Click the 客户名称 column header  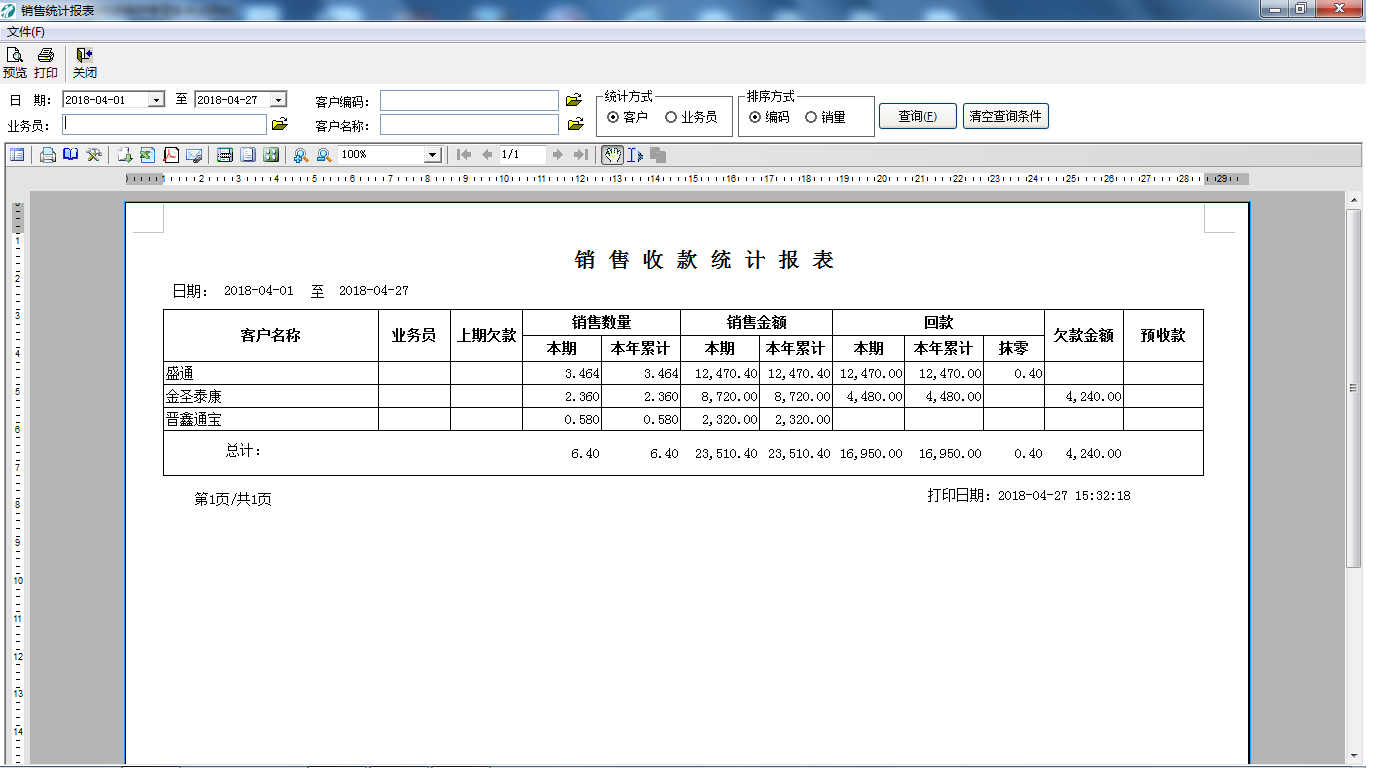[x=271, y=336]
